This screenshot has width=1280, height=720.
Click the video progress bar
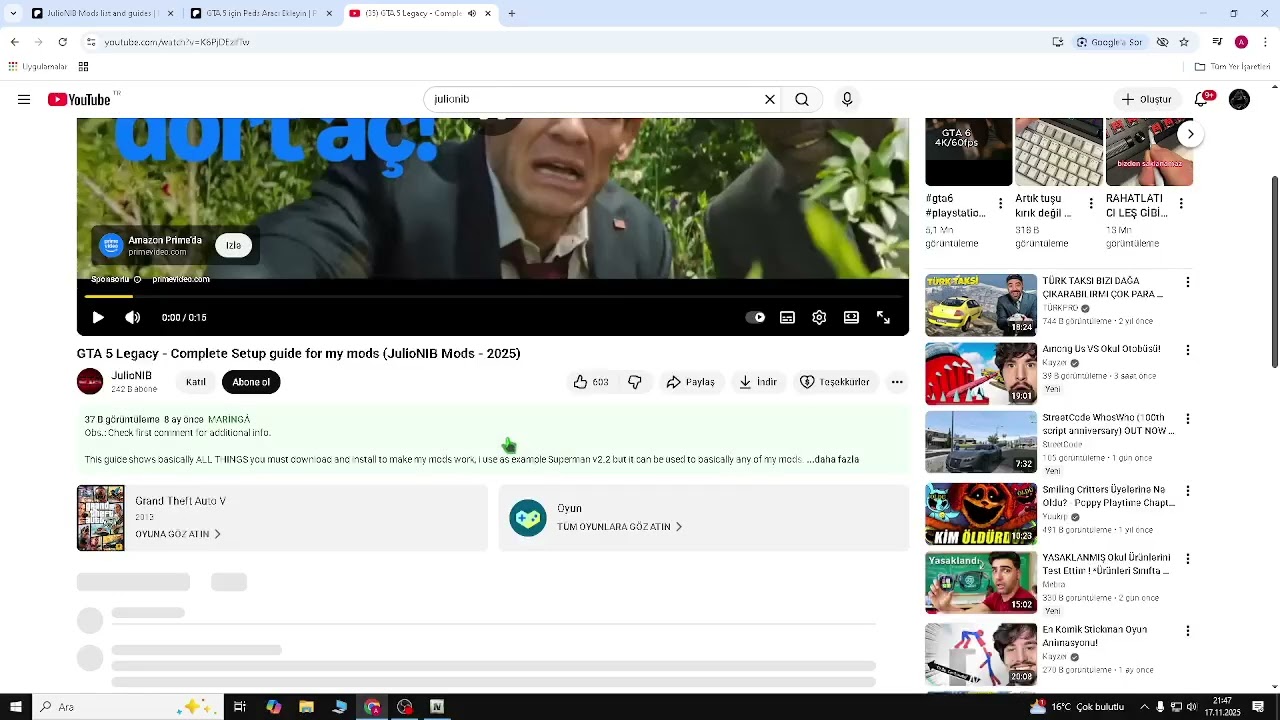[493, 296]
